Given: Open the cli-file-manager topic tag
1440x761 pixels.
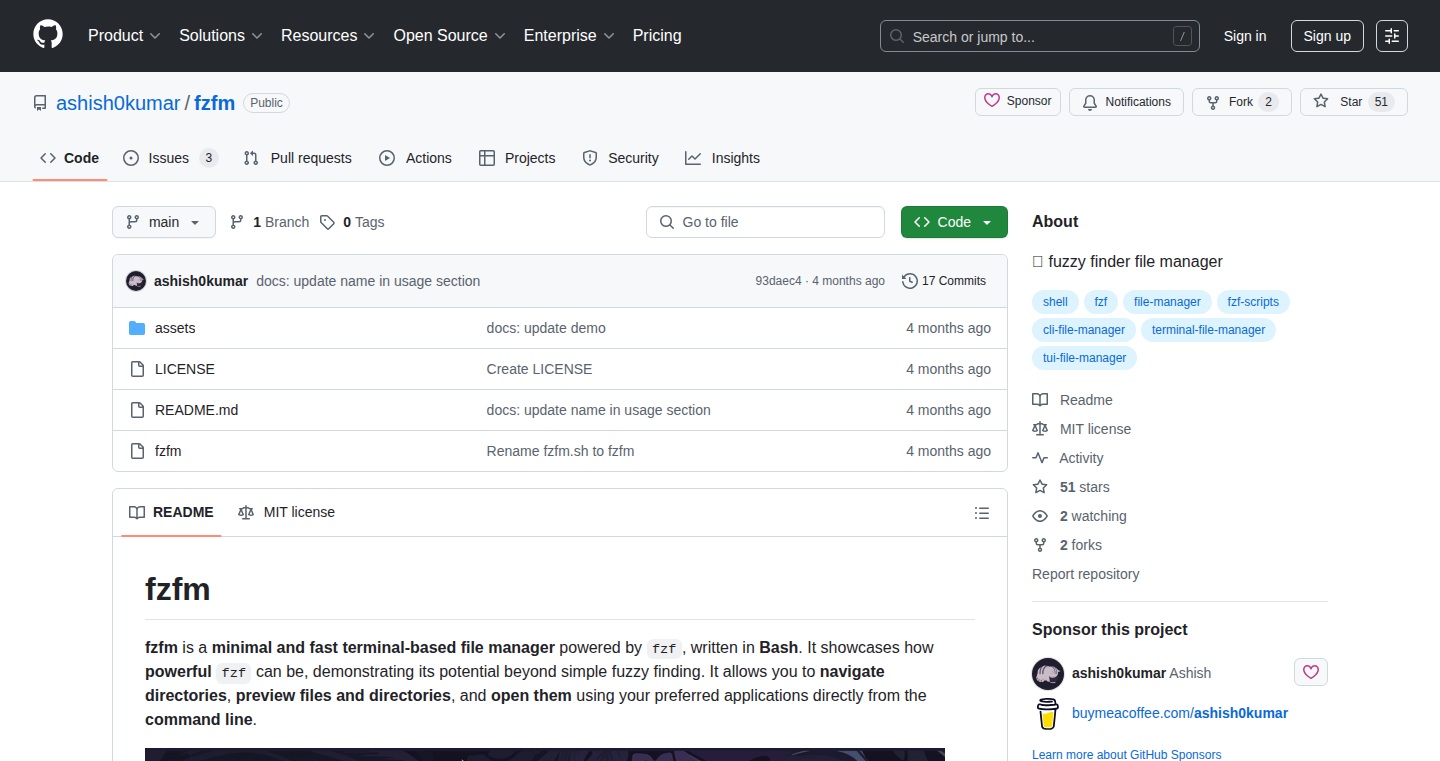Looking at the screenshot, I should tap(1084, 330).
